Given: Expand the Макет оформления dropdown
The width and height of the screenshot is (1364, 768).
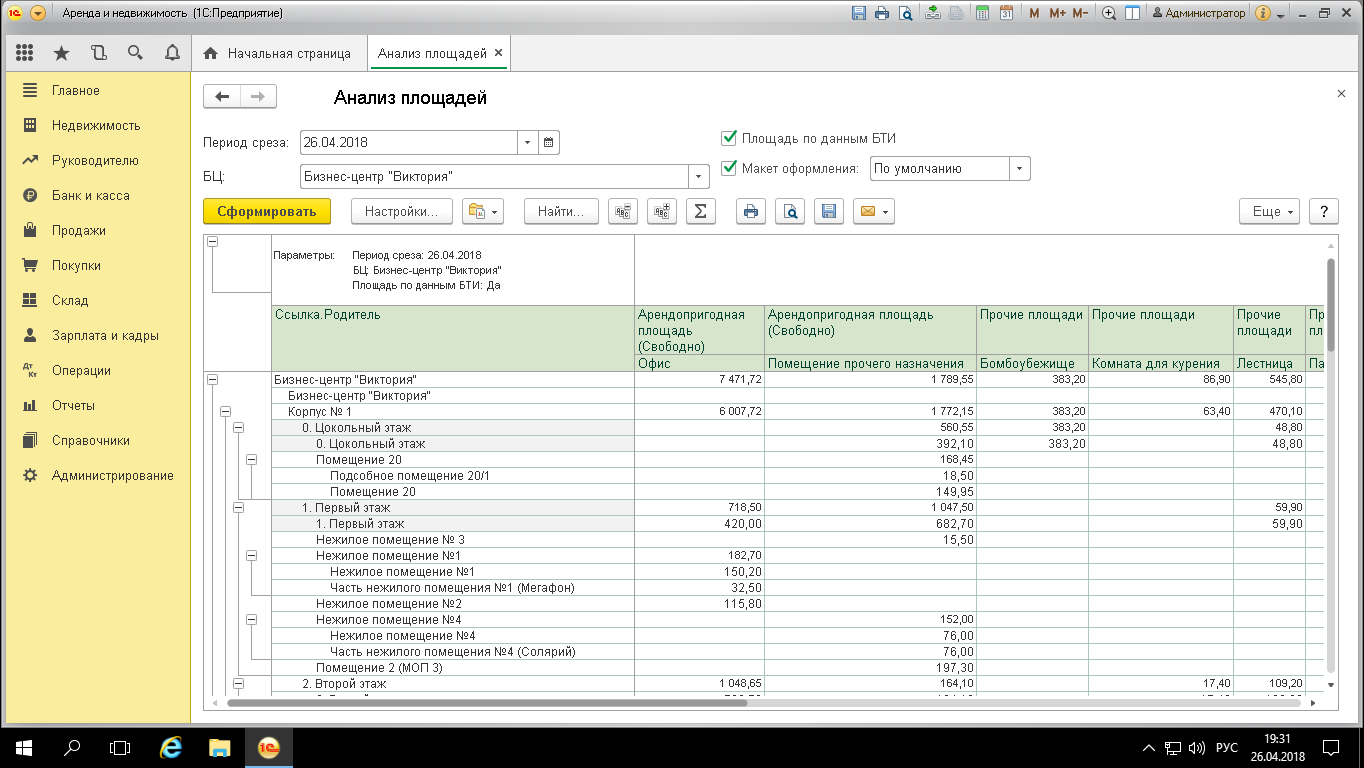Looking at the screenshot, I should coord(1019,169).
